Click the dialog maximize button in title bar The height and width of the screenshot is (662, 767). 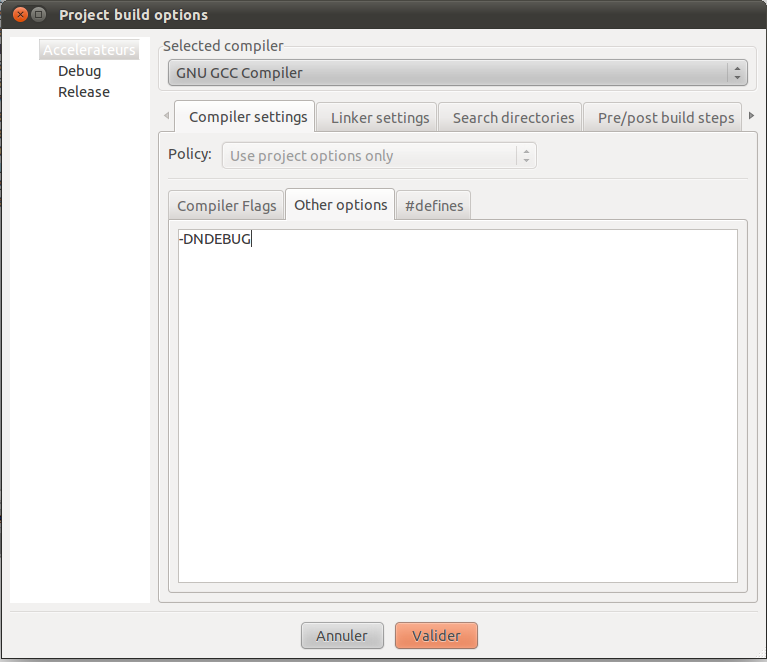tap(38, 15)
